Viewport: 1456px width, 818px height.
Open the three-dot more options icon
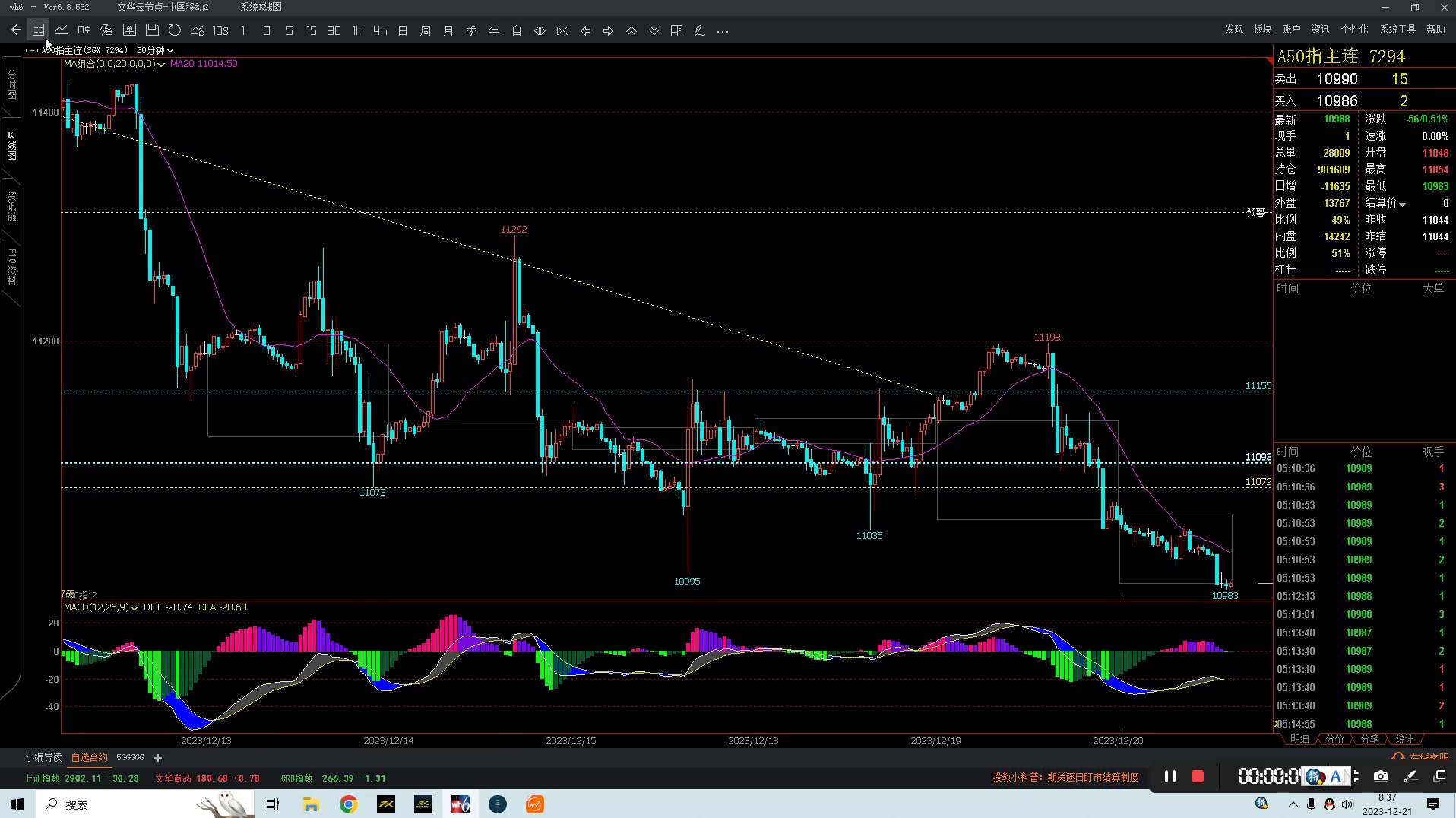click(x=723, y=31)
